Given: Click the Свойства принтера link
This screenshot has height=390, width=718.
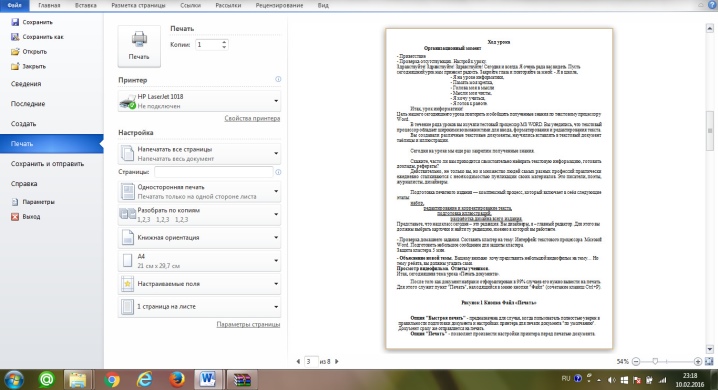Looking at the screenshot, I should point(252,118).
